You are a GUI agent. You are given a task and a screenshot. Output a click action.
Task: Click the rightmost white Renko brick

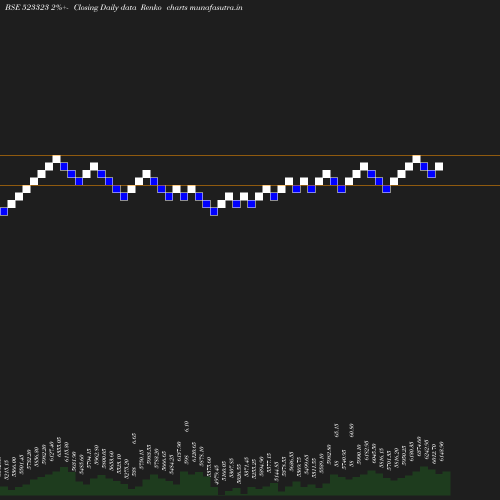point(439,166)
